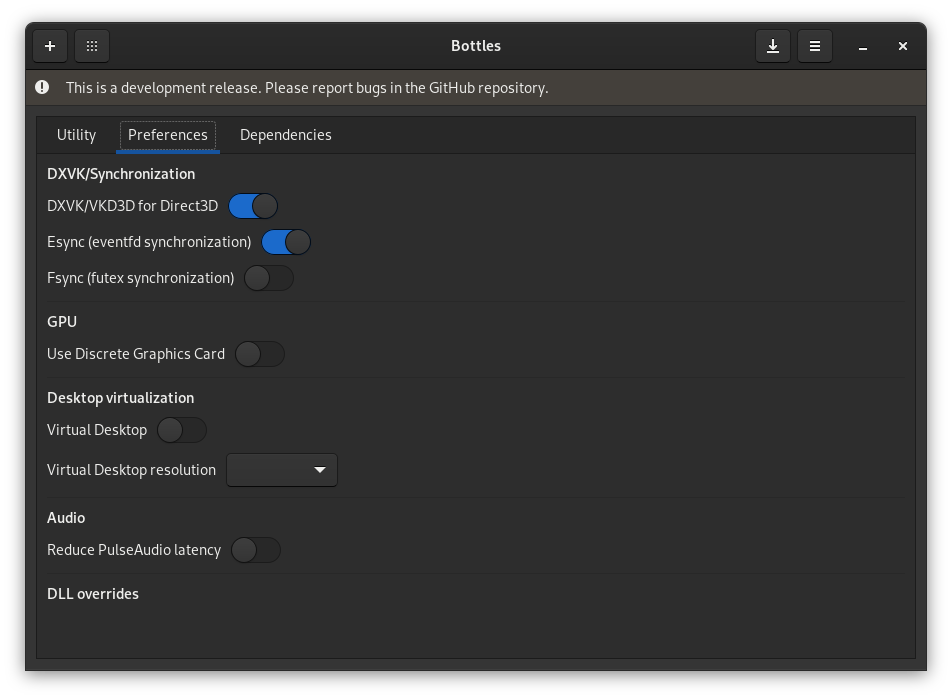952x699 pixels.
Task: Open the Virtual Desktop resolution dropdown
Action: coord(282,470)
